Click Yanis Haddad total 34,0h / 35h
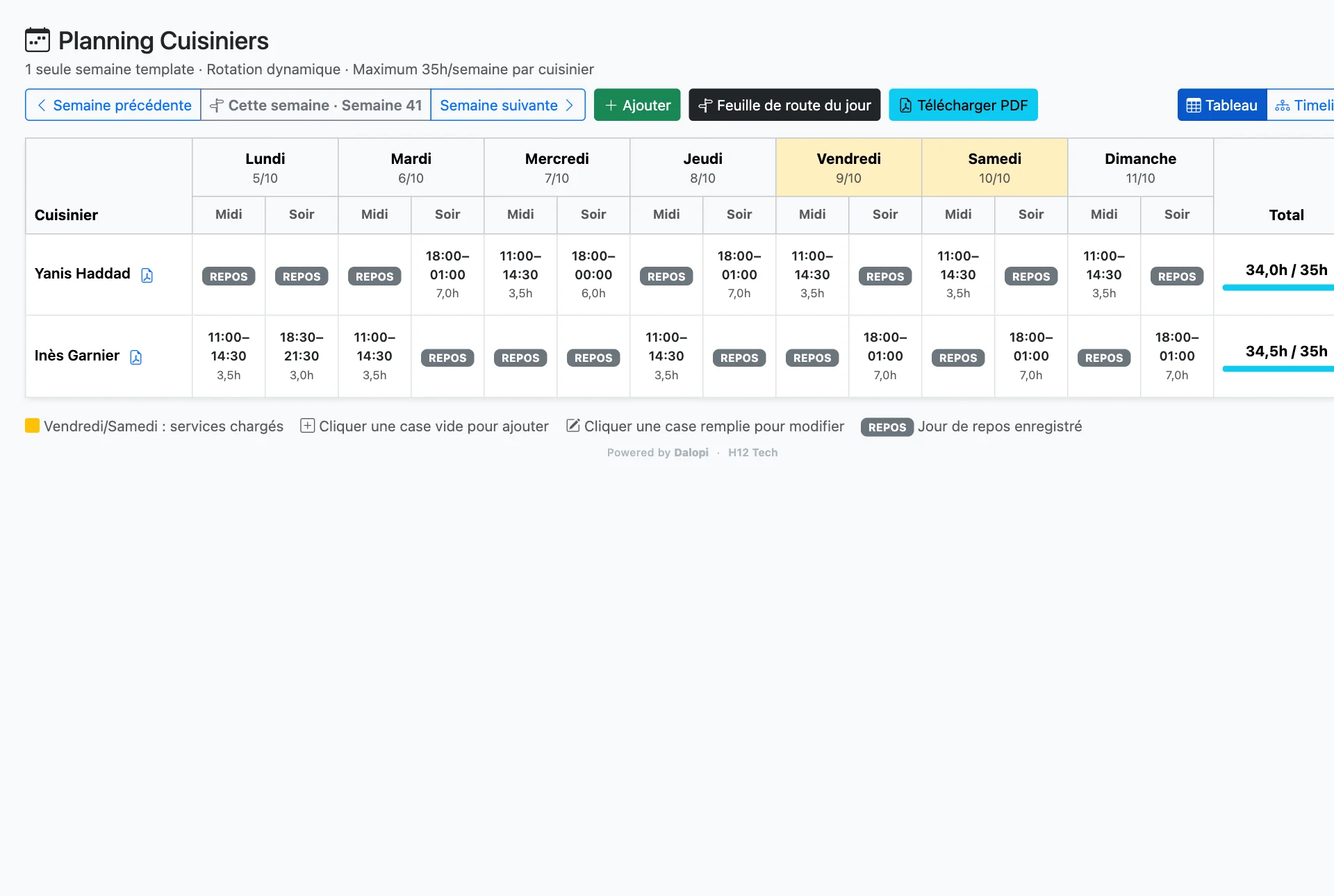The width and height of the screenshot is (1334, 896). (x=1286, y=269)
